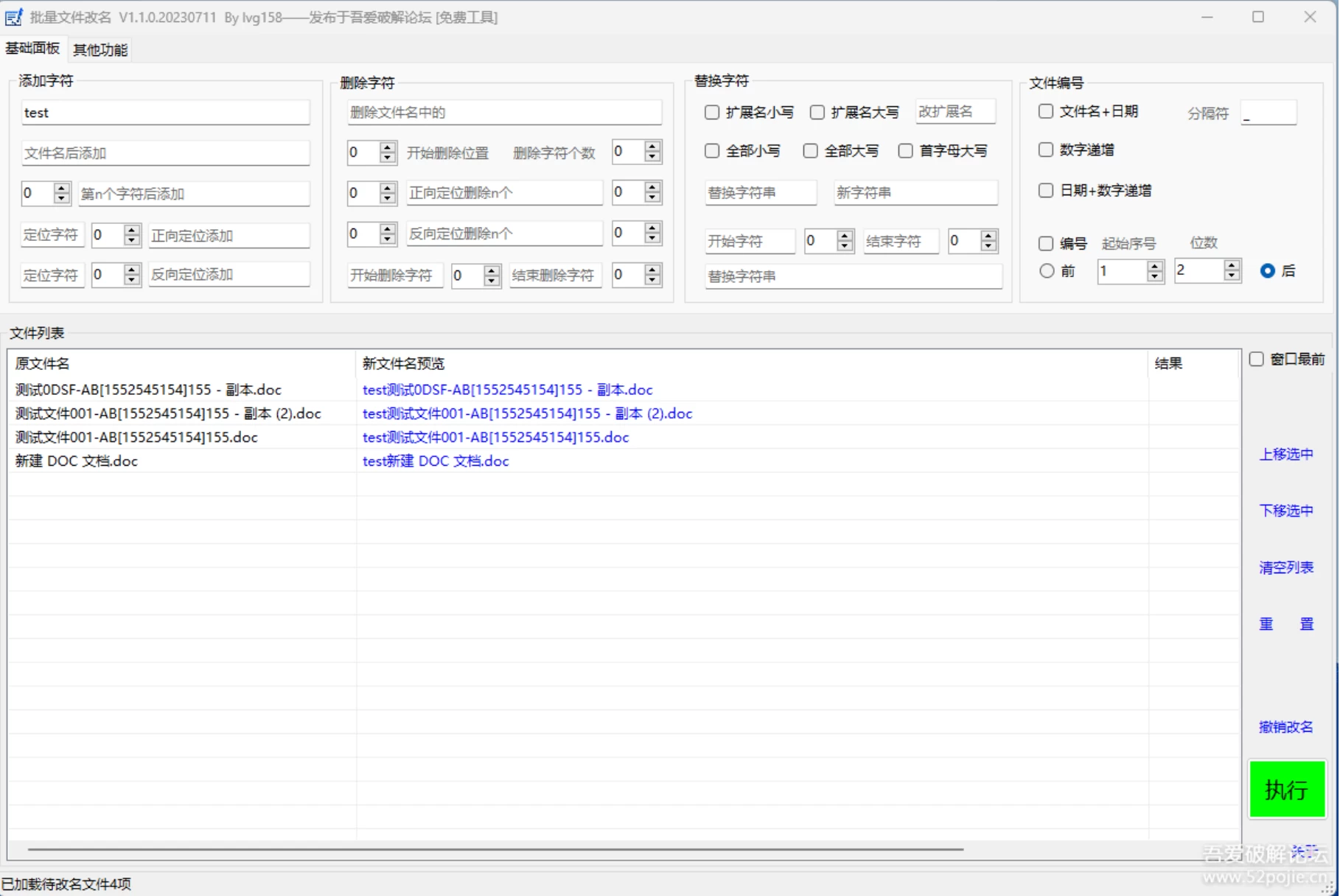Click the 文件名后添加 input field
Image resolution: width=1340 pixels, height=896 pixels.
[165, 153]
